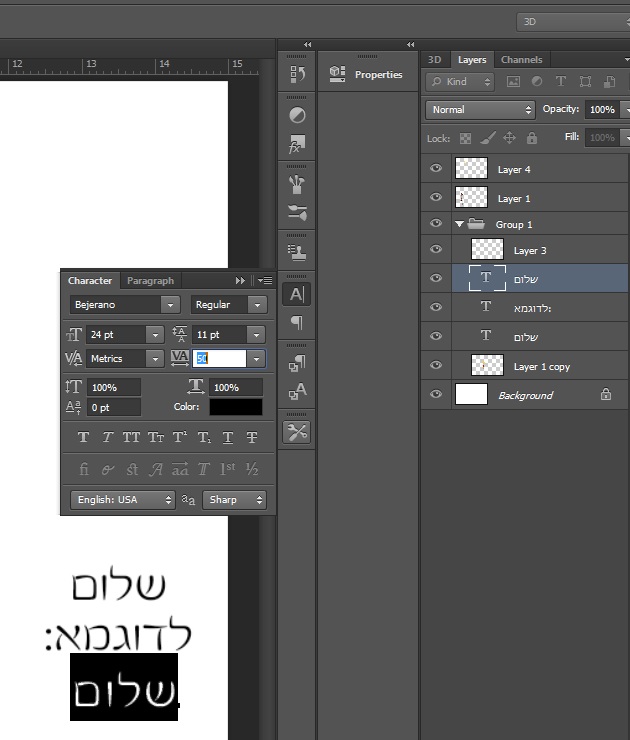This screenshot has height=740, width=630.
Task: Open the Regular font style dropdown
Action: pos(257,305)
